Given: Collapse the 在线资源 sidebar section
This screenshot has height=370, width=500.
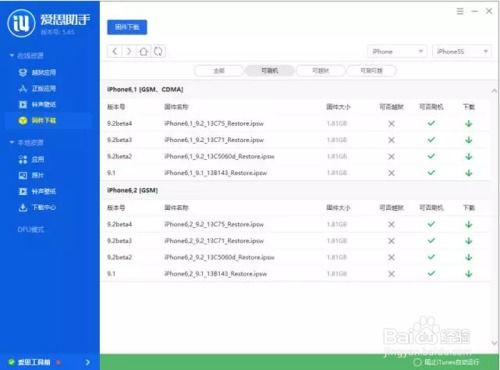Looking at the screenshot, I should click(x=27, y=56).
